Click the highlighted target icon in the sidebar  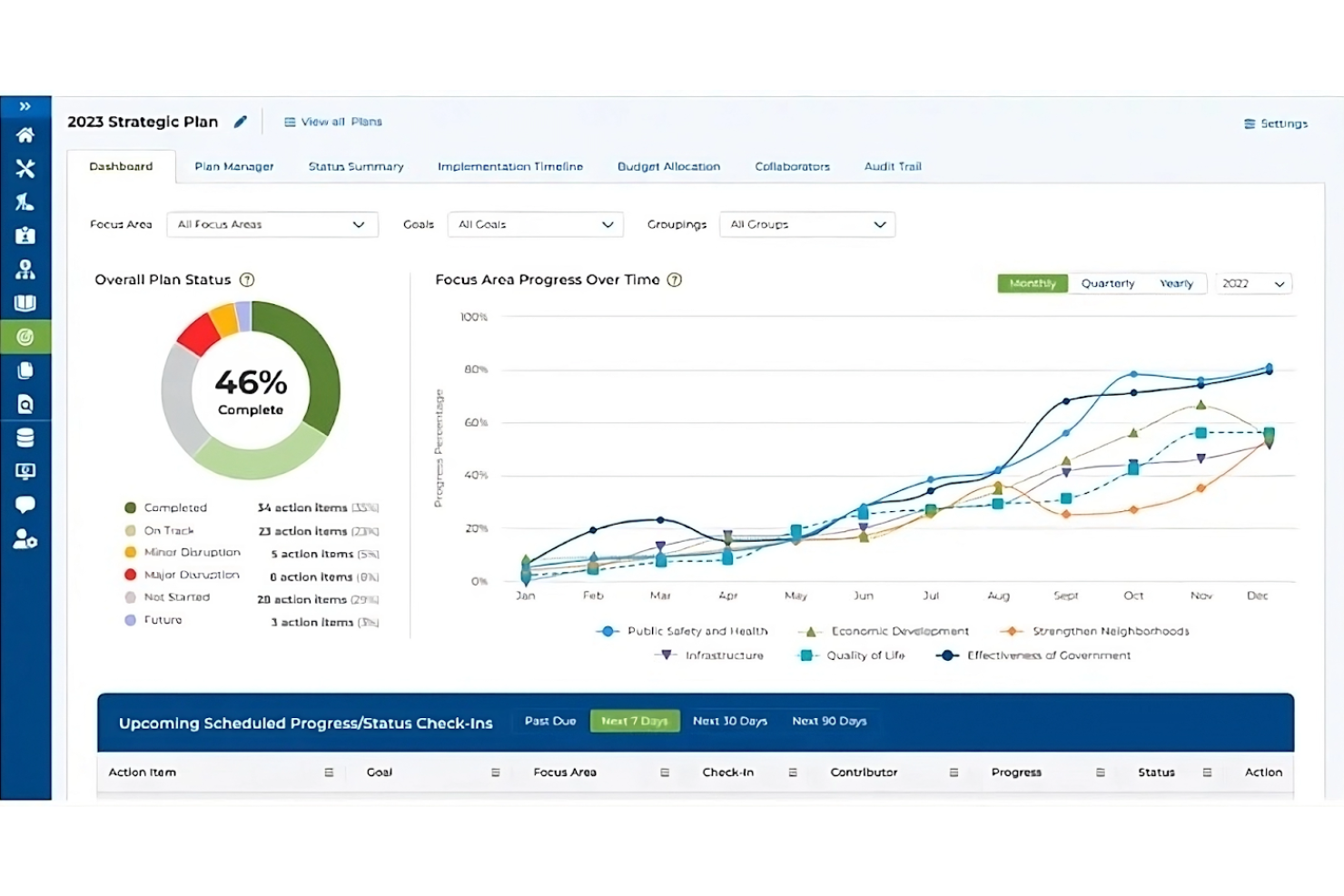click(x=25, y=337)
